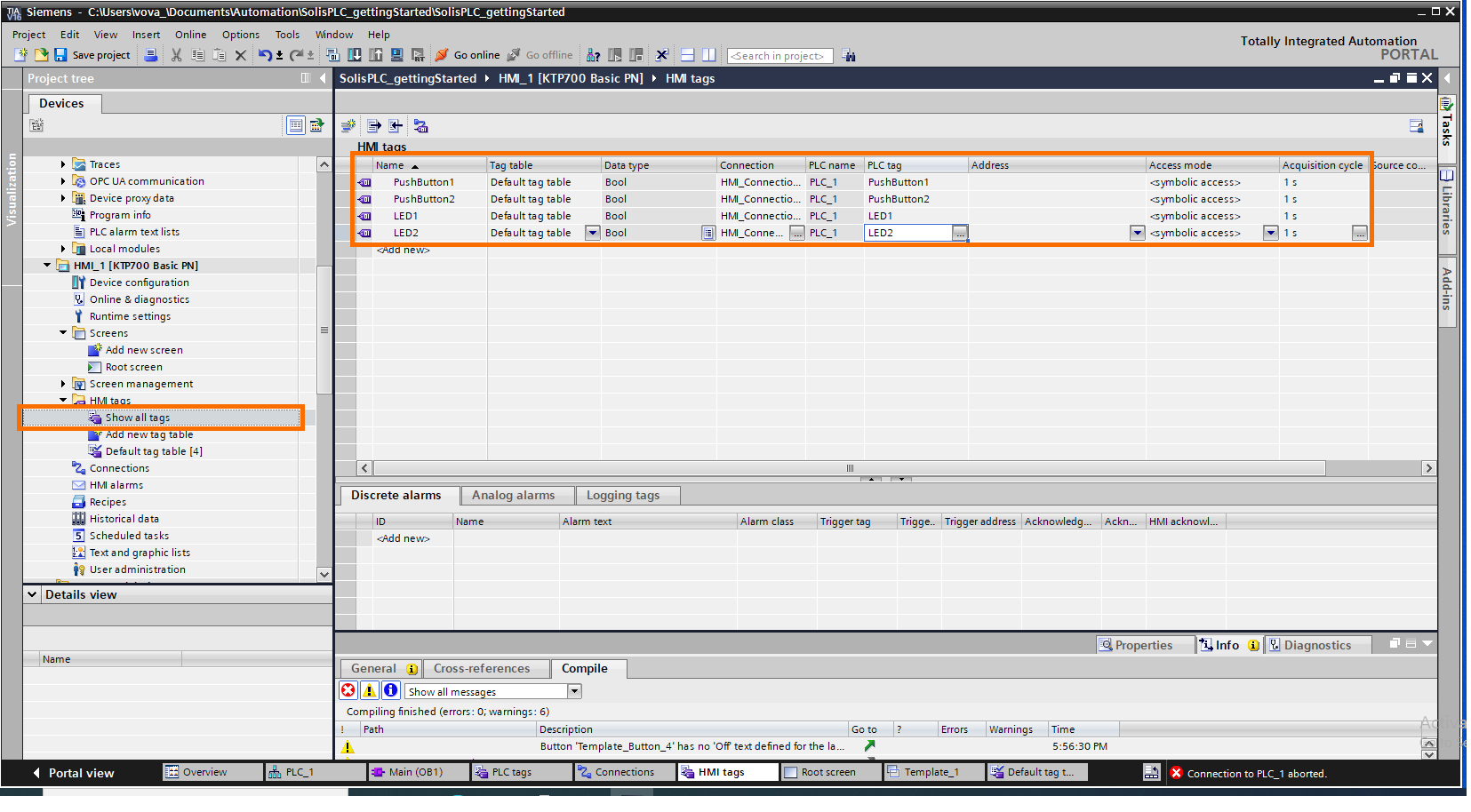The height and width of the screenshot is (812, 1471).
Task: Collapse the Details view panel
Action: (33, 594)
